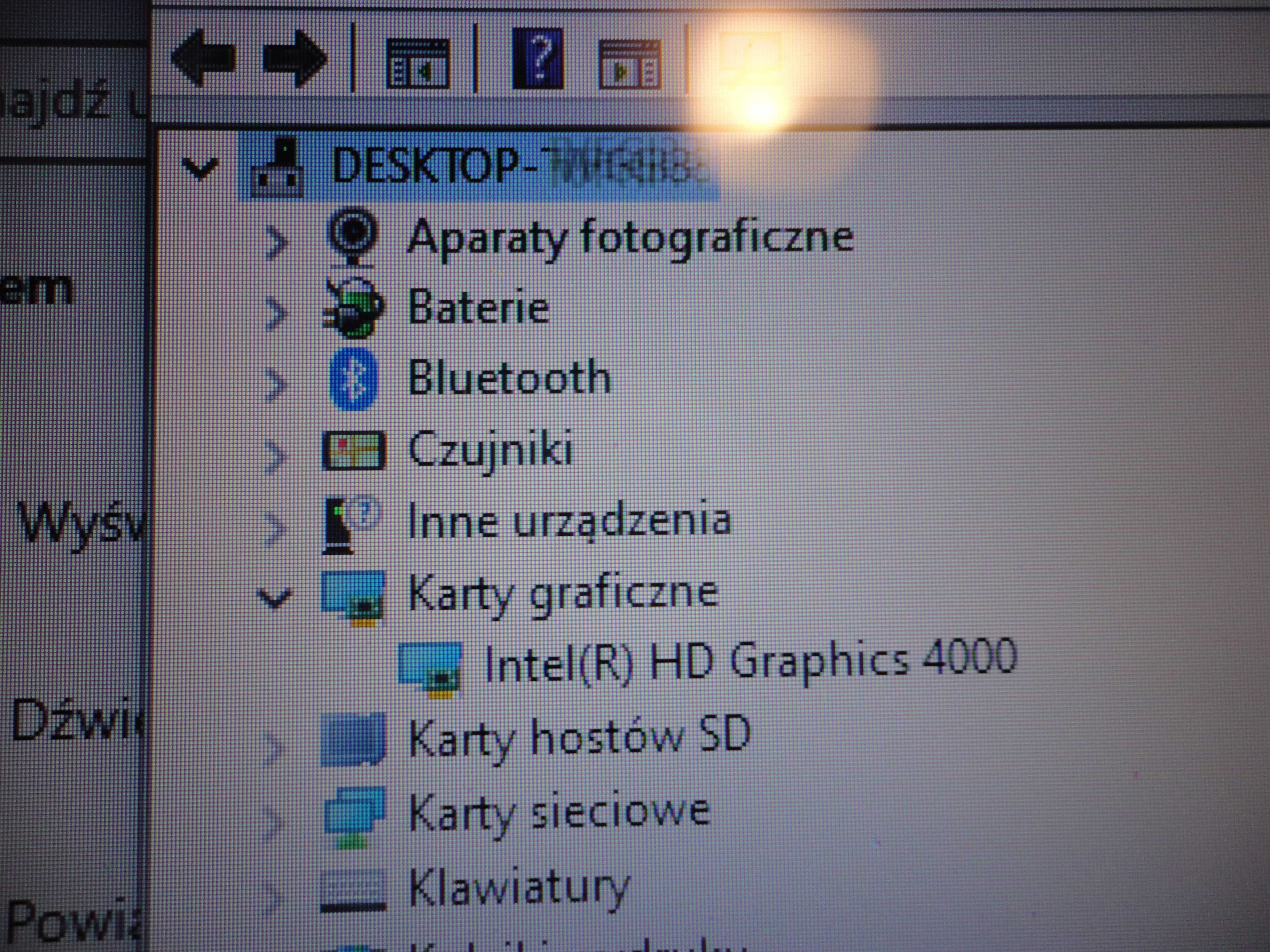Click the SD card icon of Karty hostów SD
Screen dimensions: 1270x952
click(x=353, y=739)
